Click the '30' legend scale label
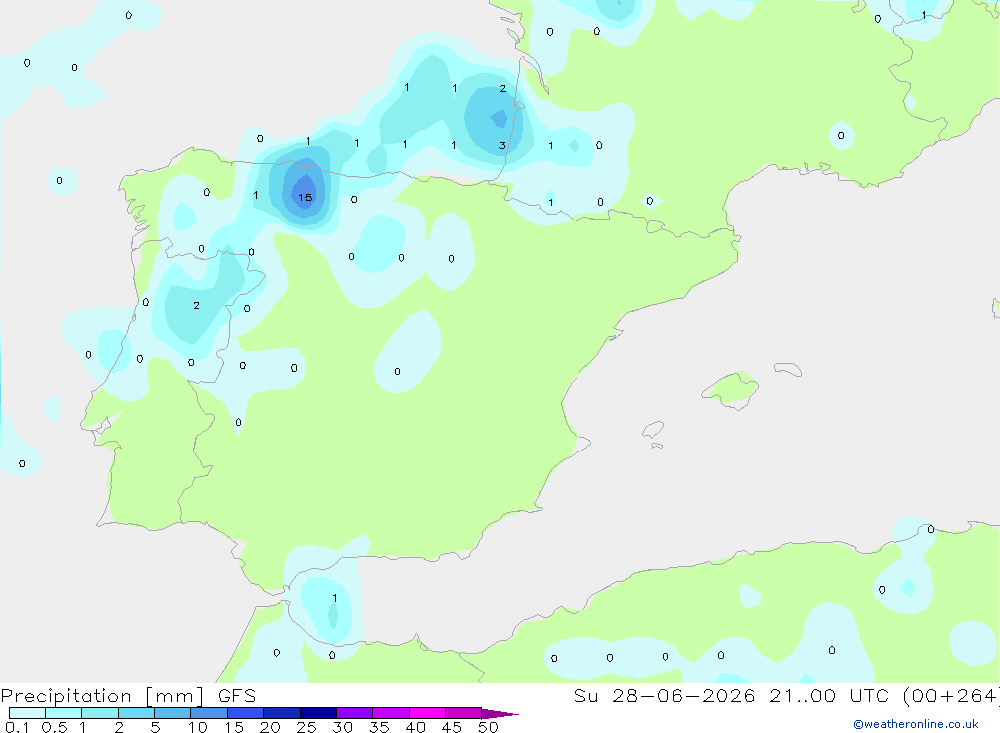 [342, 727]
